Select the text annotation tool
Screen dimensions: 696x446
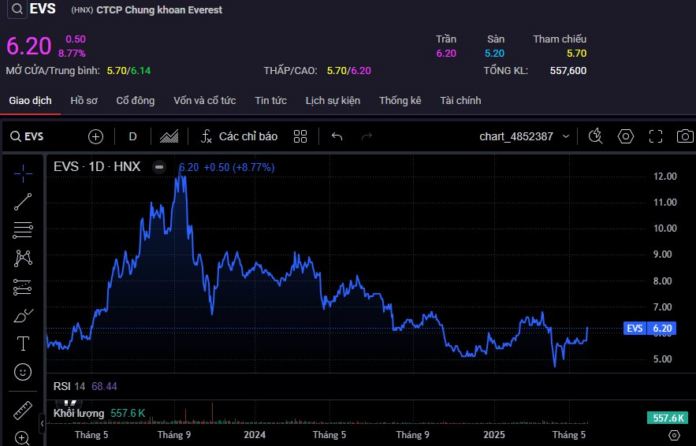tap(23, 344)
